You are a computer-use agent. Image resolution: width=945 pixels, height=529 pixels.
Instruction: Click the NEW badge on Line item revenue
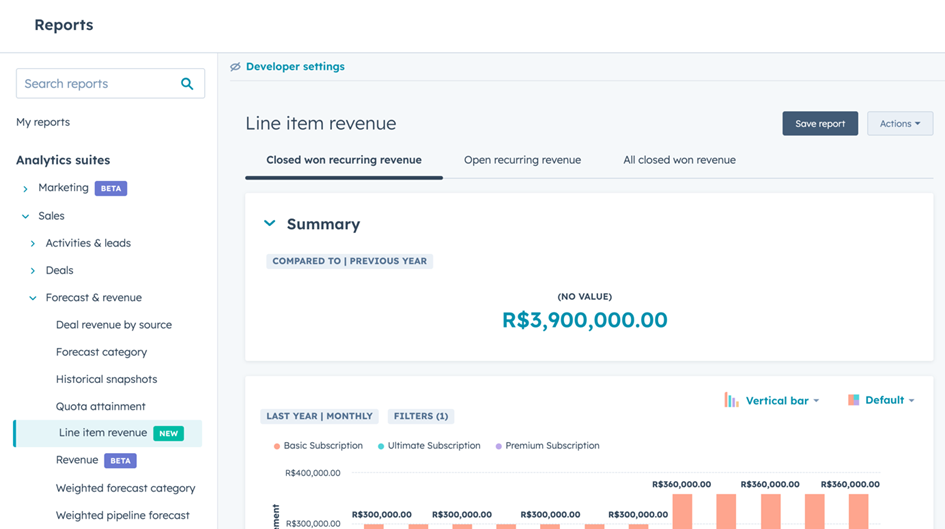click(168, 433)
